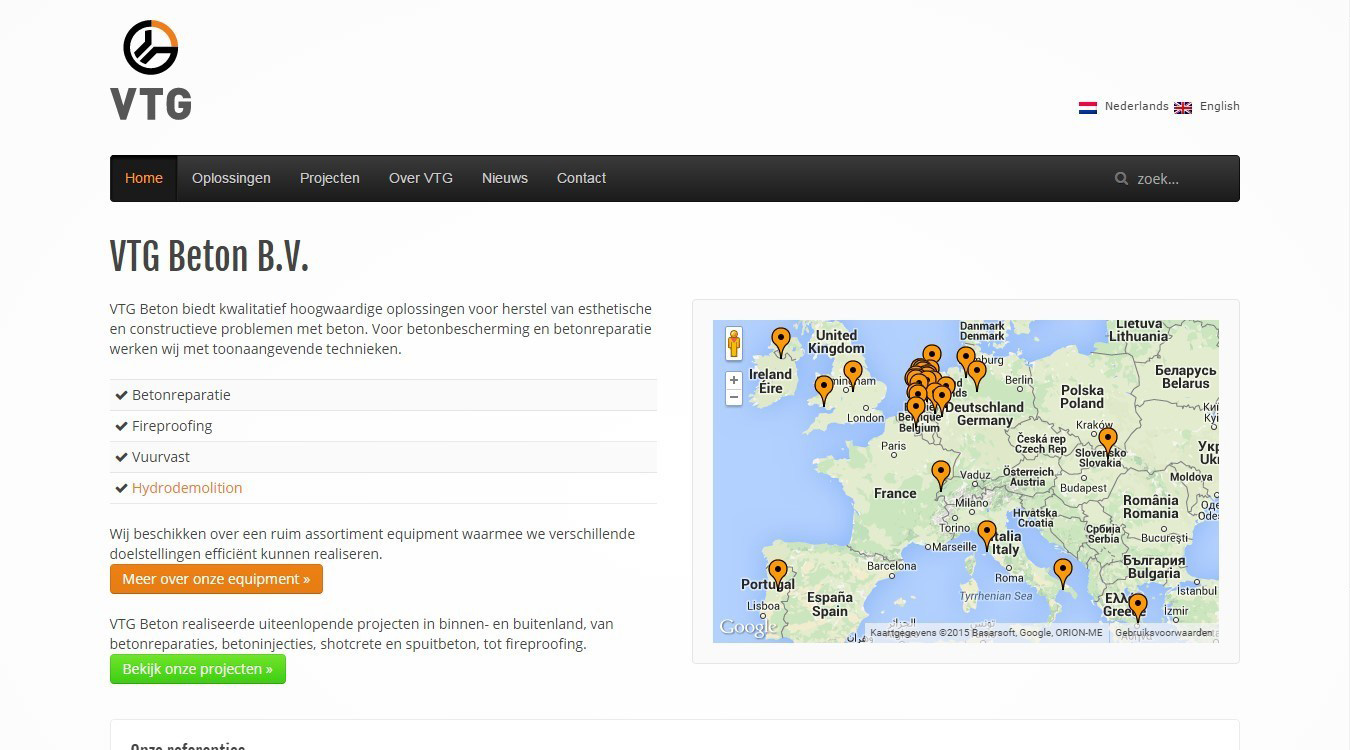The height and width of the screenshot is (750, 1350).
Task: Click the map marker in Slovakia
Action: [x=1107, y=442]
